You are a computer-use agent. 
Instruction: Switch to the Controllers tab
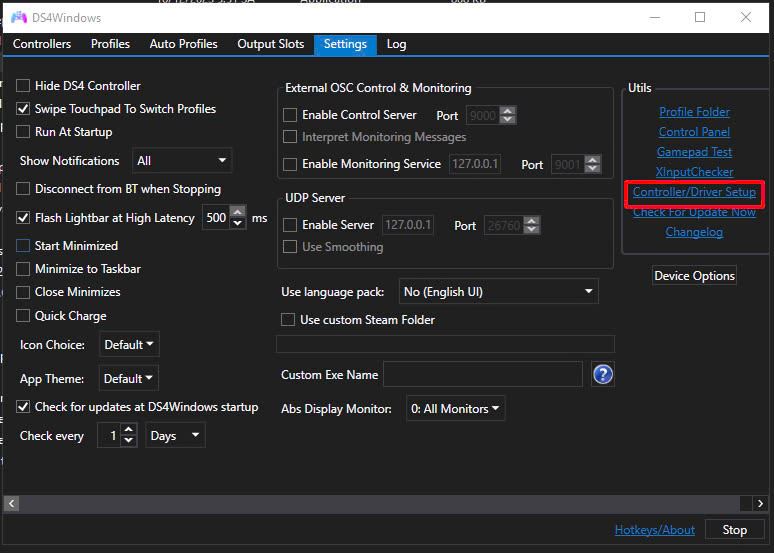click(x=42, y=44)
